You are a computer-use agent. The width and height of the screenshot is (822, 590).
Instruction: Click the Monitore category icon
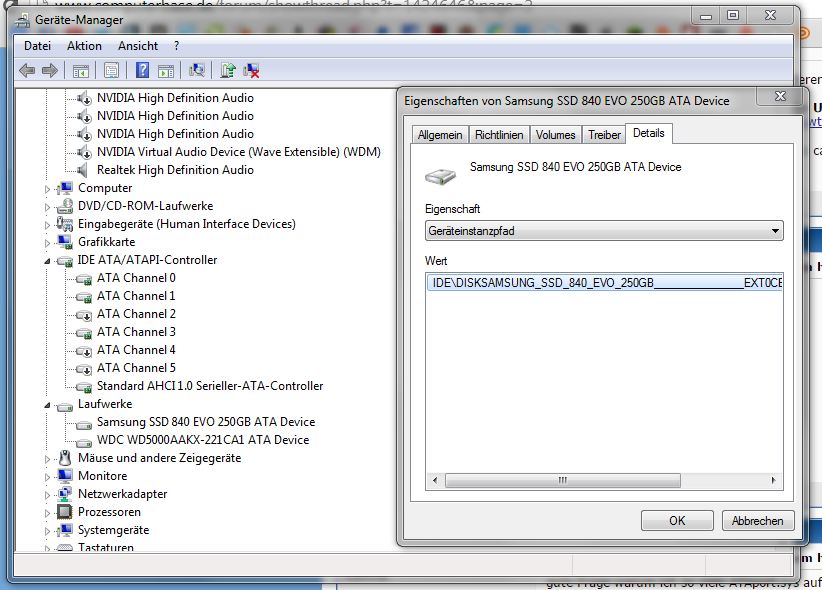point(64,476)
